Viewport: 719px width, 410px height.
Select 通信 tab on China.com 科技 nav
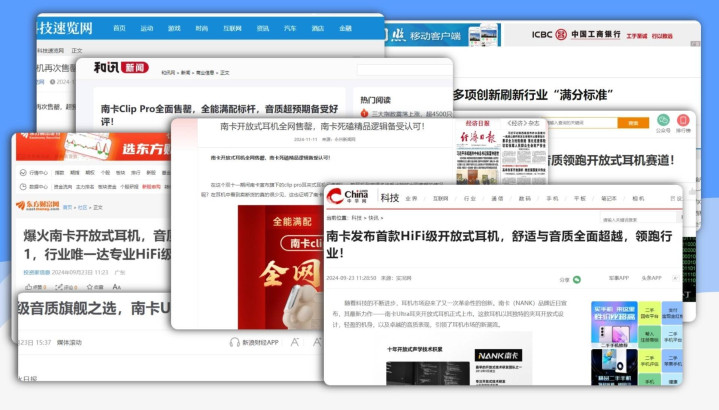(x=497, y=199)
